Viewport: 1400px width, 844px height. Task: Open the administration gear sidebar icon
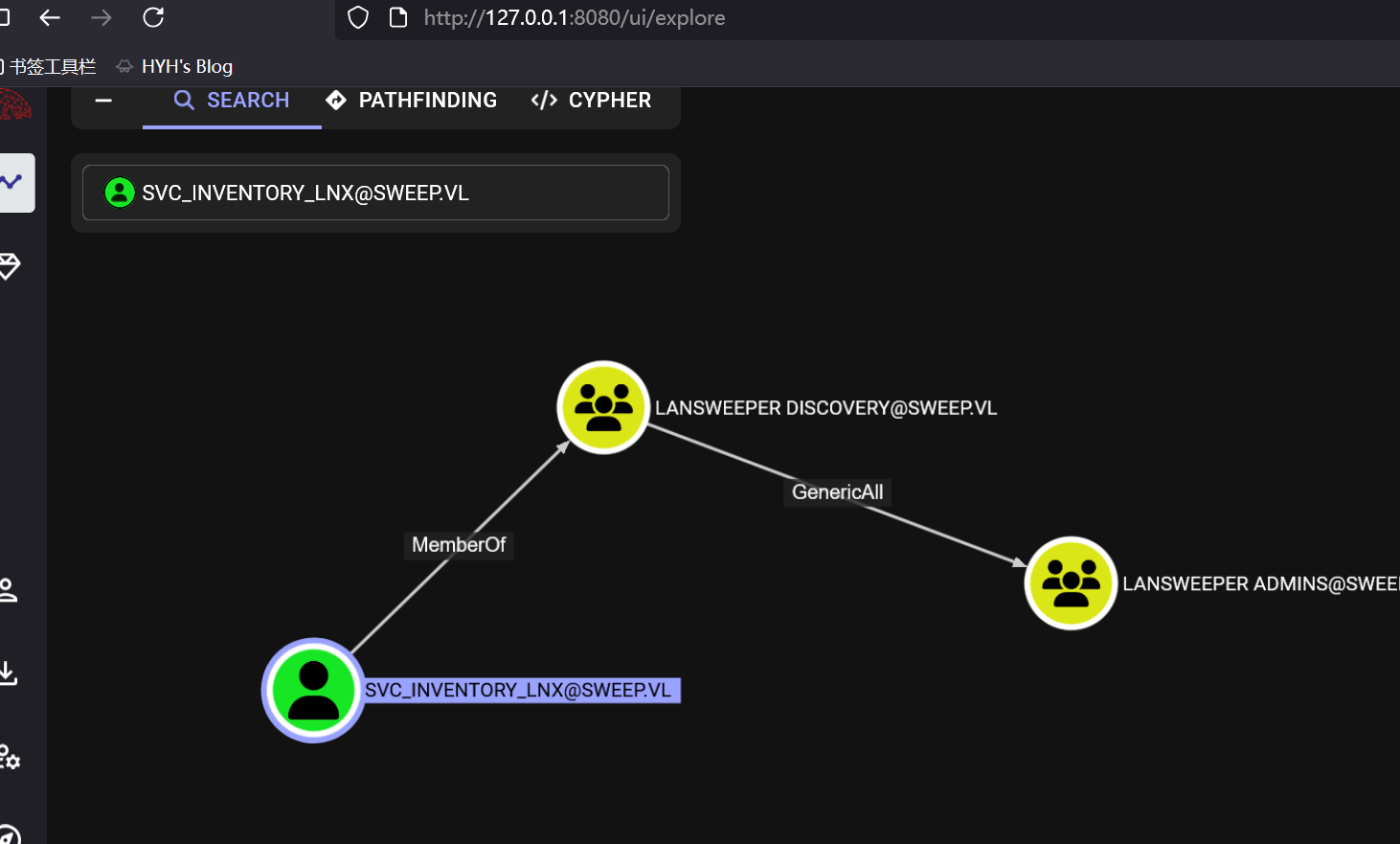(x=10, y=757)
